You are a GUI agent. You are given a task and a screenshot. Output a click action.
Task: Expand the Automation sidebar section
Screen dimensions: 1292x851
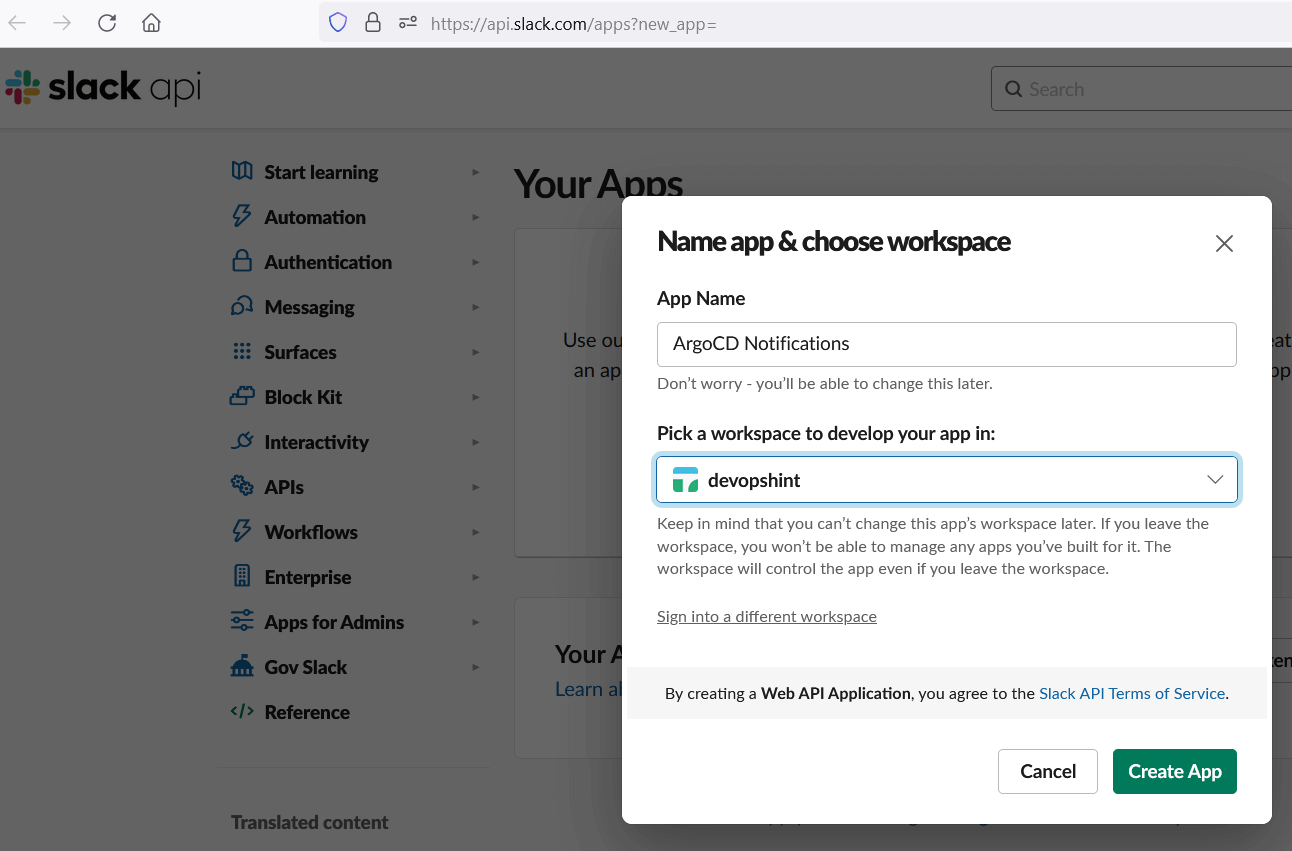click(313, 217)
